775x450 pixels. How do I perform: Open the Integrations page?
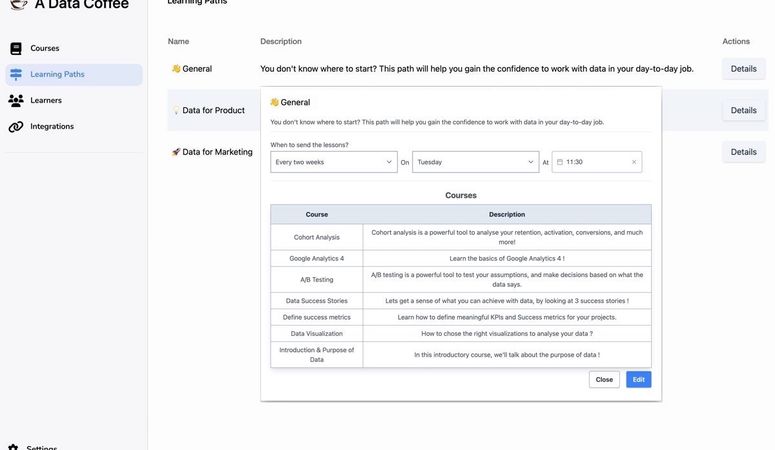coord(74,127)
